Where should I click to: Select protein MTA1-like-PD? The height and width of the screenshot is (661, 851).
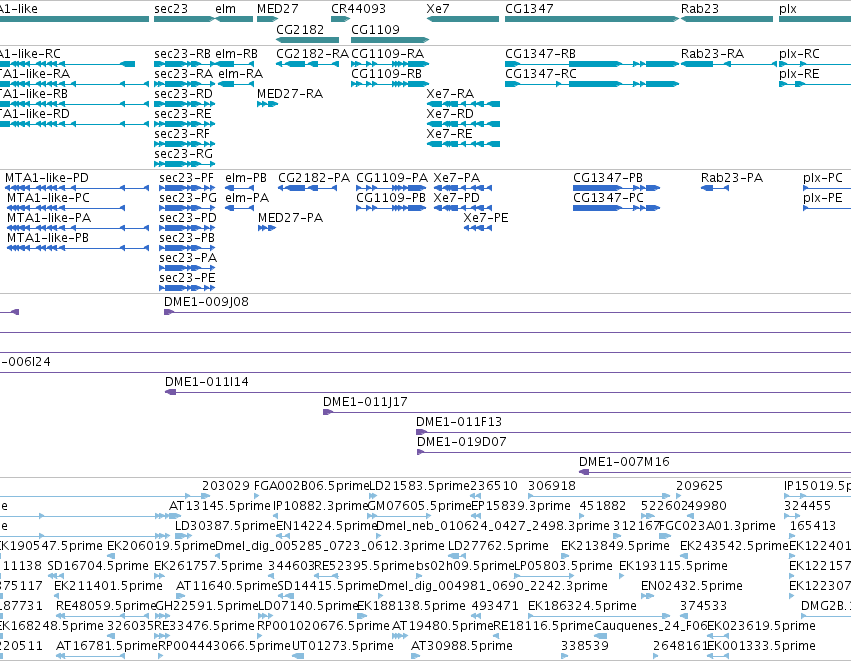tap(47, 177)
